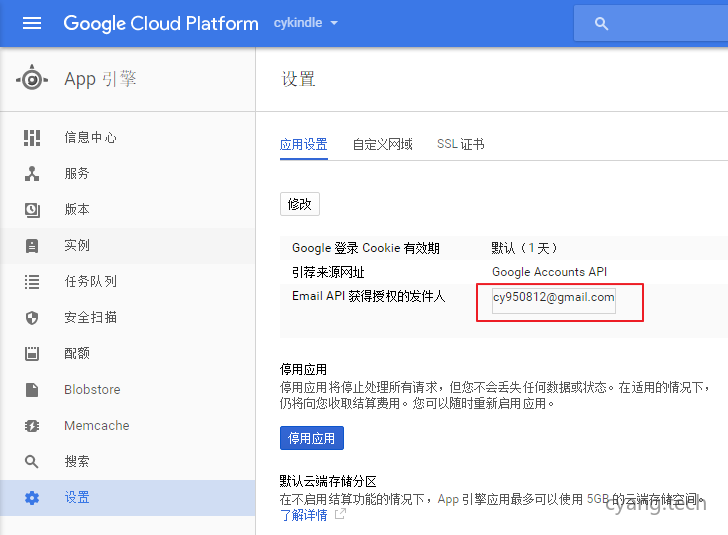The image size is (728, 535).
Task: Click the 任务队列 task queue icon
Action: point(32,281)
